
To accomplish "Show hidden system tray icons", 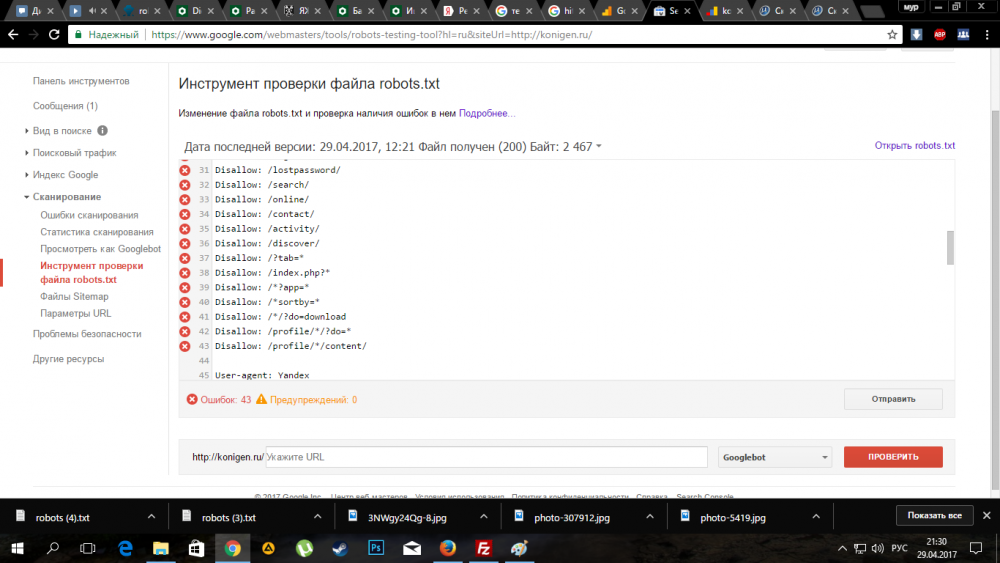I will coord(842,548).
